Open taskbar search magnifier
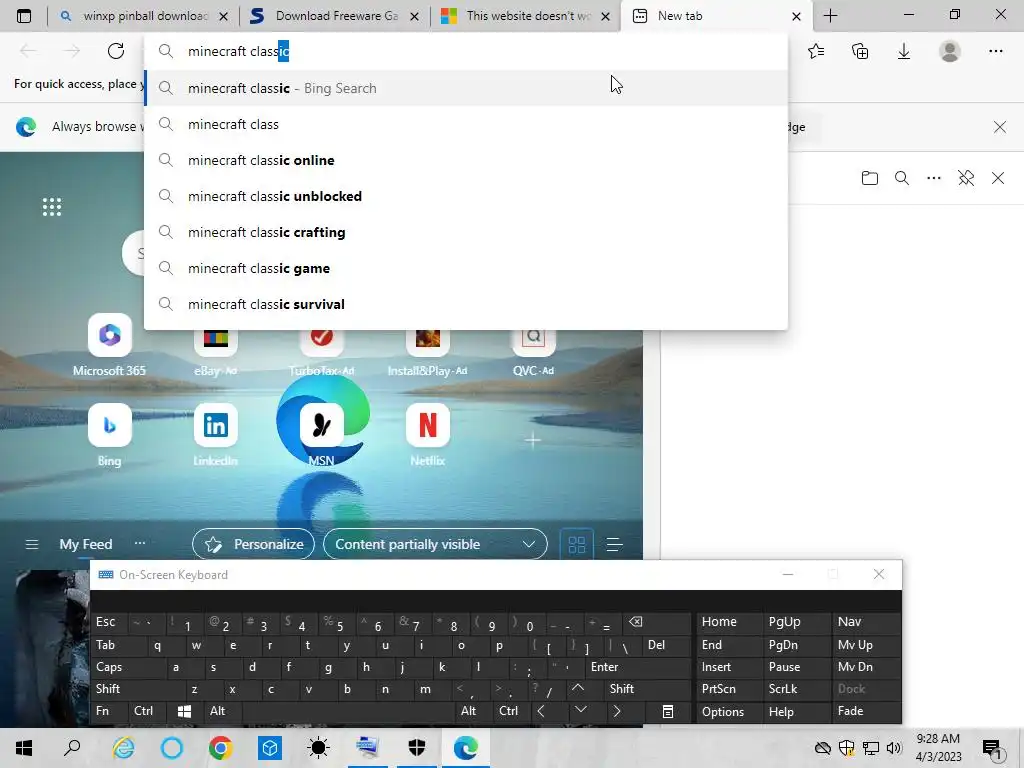 pos(72,748)
